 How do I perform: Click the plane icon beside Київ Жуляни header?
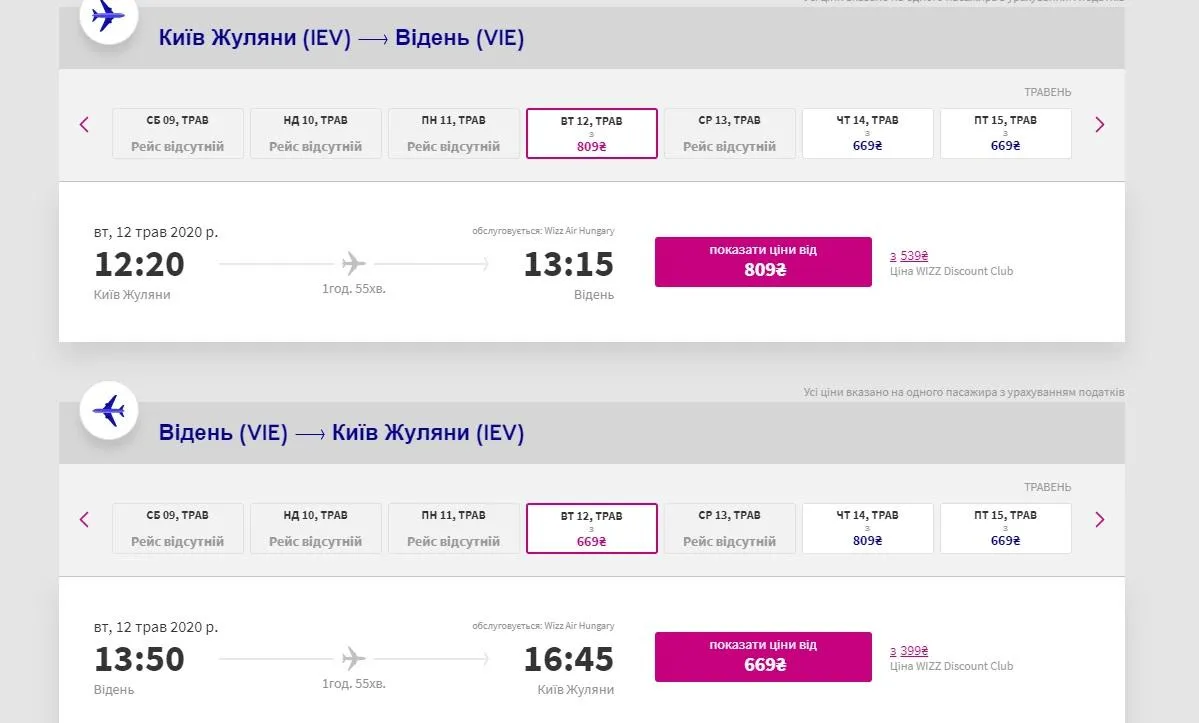click(x=108, y=16)
